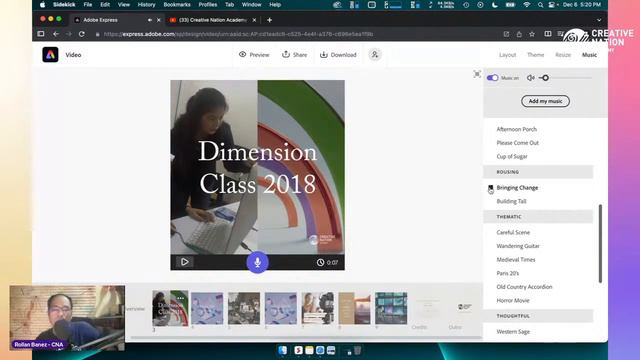Open a new browser tab
This screenshot has height=360, width=640.
[269, 20]
